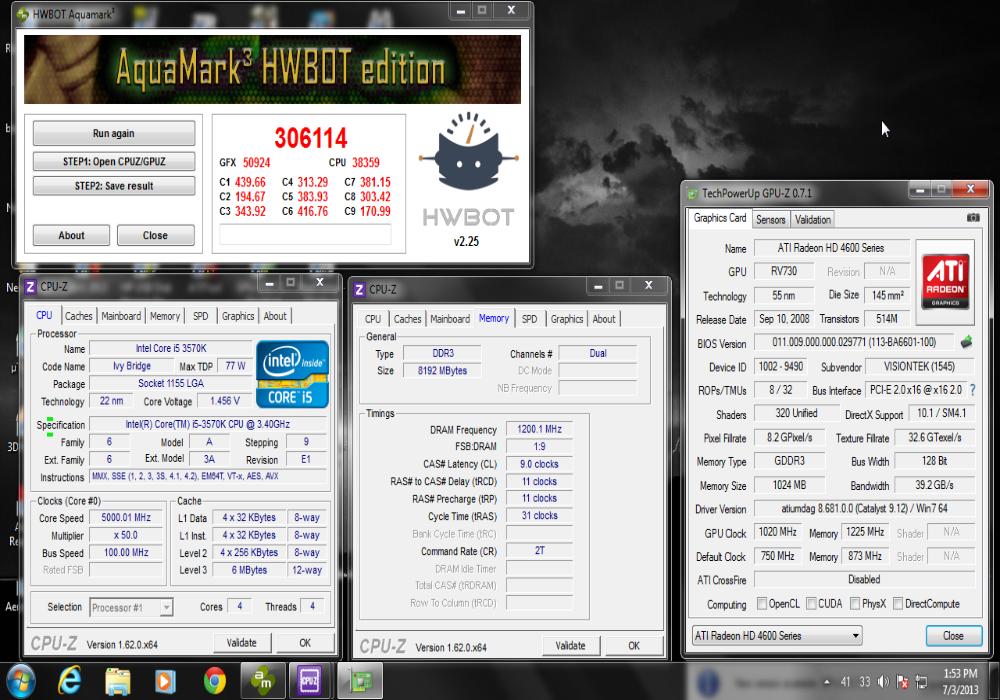This screenshot has height=700, width=1000.
Task: Enable the CUDA checkbox in GPU-Z
Action: 811,603
